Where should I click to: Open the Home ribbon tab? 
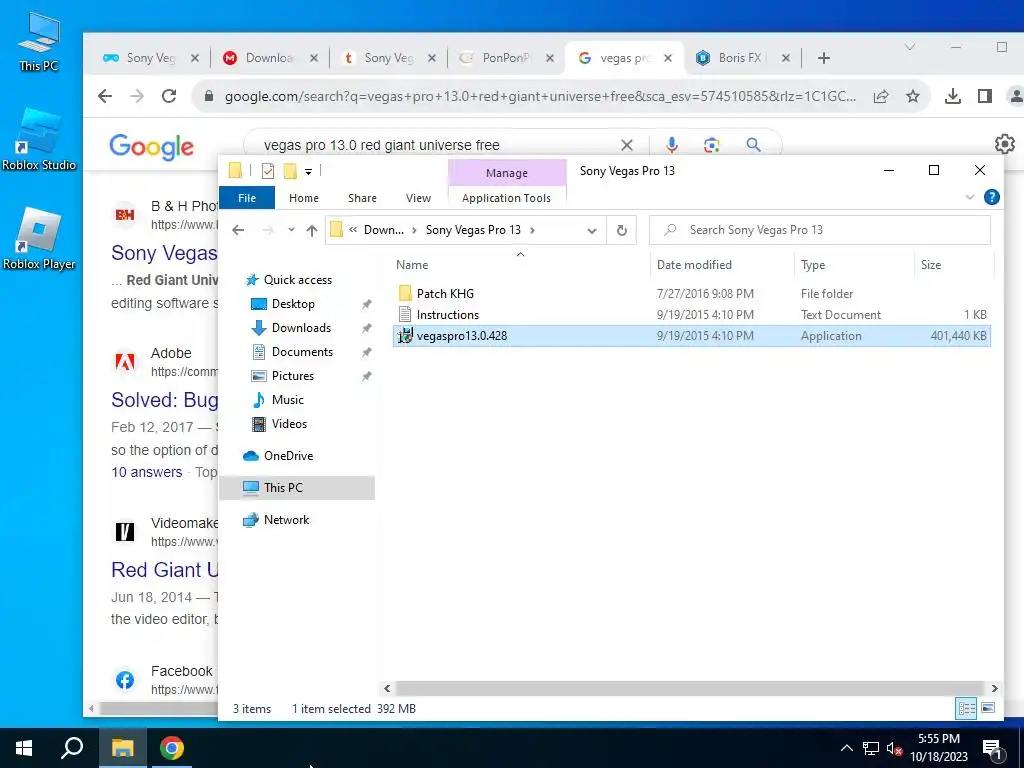pos(304,198)
